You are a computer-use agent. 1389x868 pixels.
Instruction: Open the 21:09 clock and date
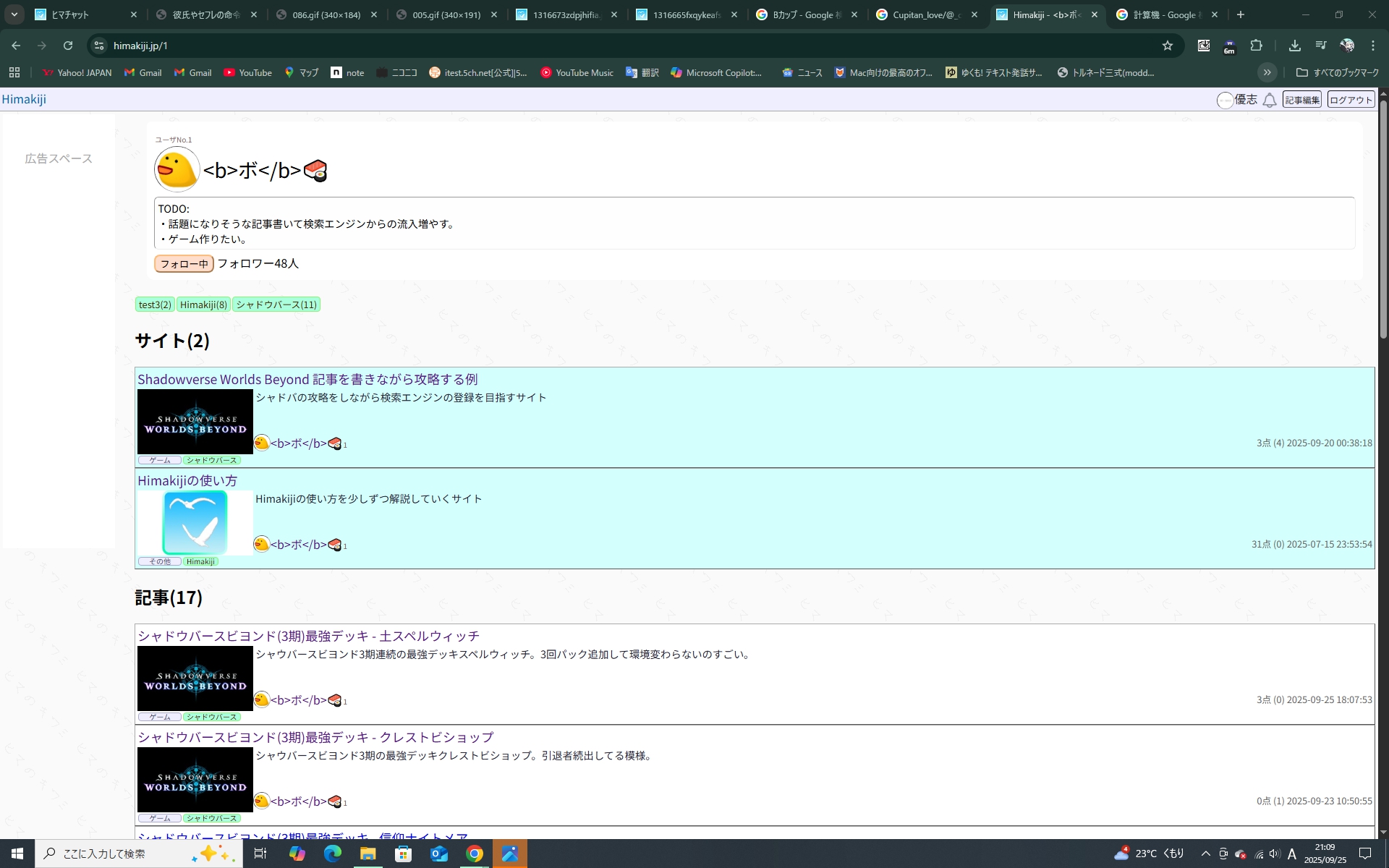1325,854
